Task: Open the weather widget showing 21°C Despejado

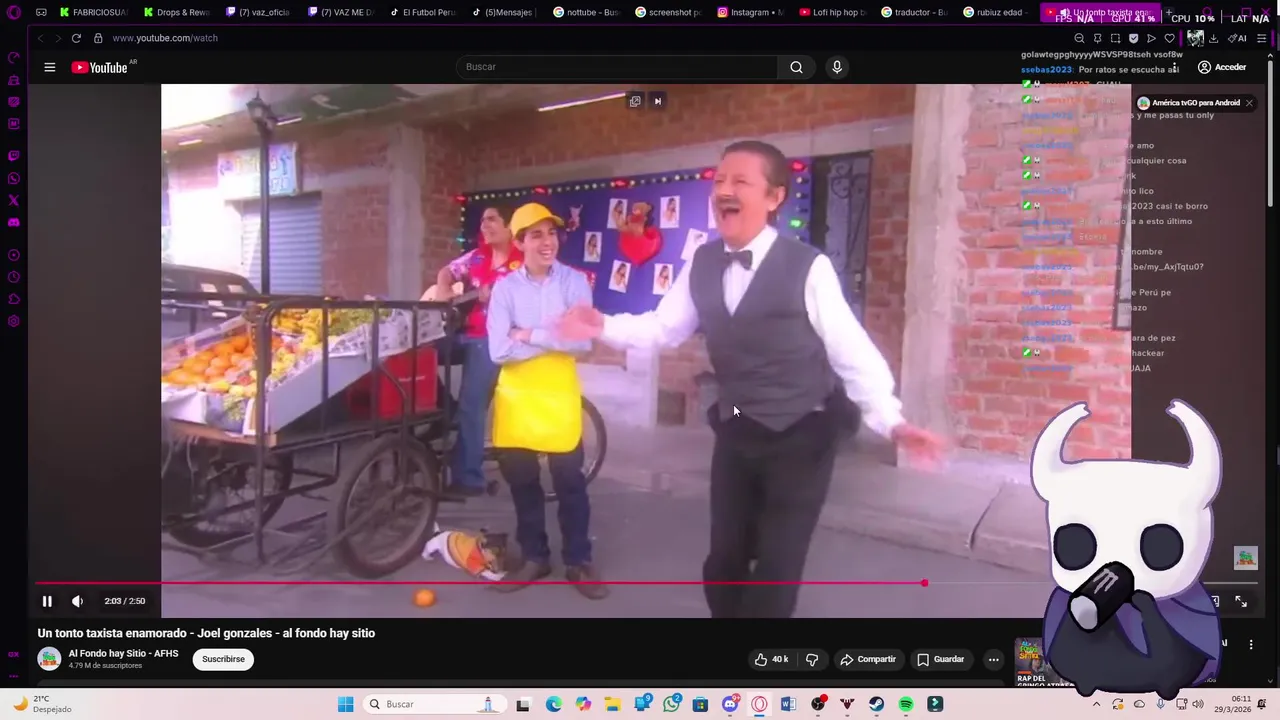Action: pos(40,704)
